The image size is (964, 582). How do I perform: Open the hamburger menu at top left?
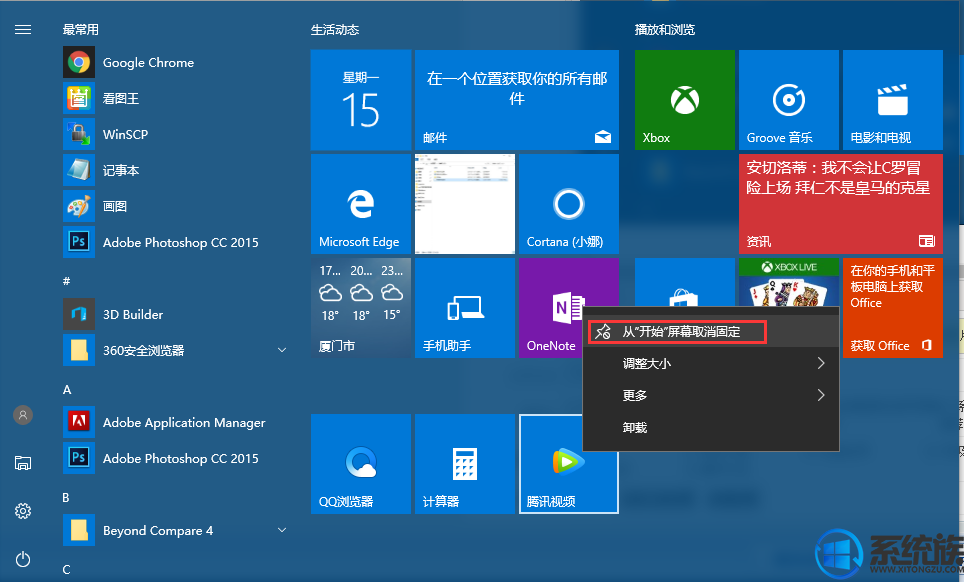pos(23,29)
